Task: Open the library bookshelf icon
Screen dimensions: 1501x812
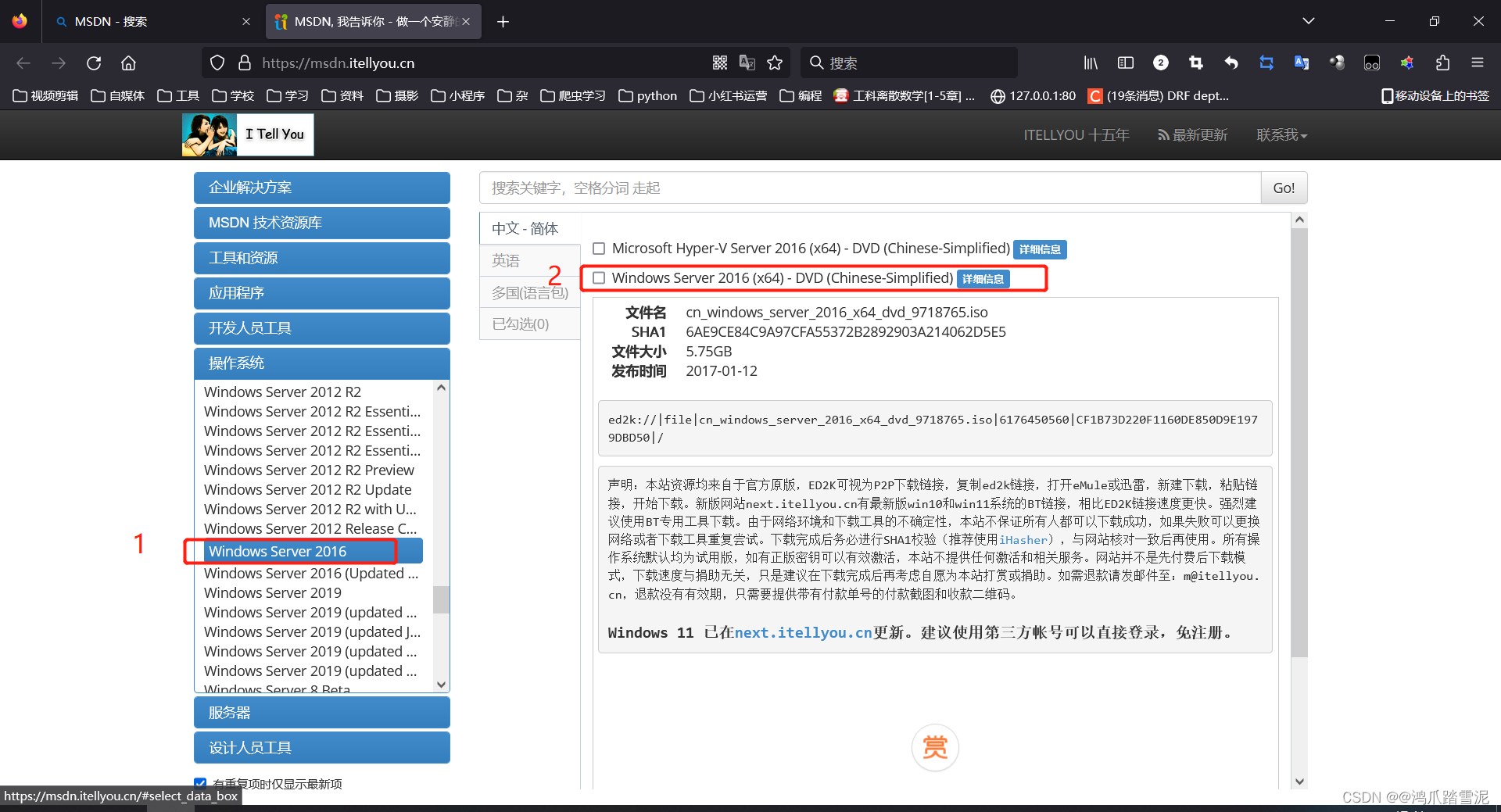Action: point(1091,63)
